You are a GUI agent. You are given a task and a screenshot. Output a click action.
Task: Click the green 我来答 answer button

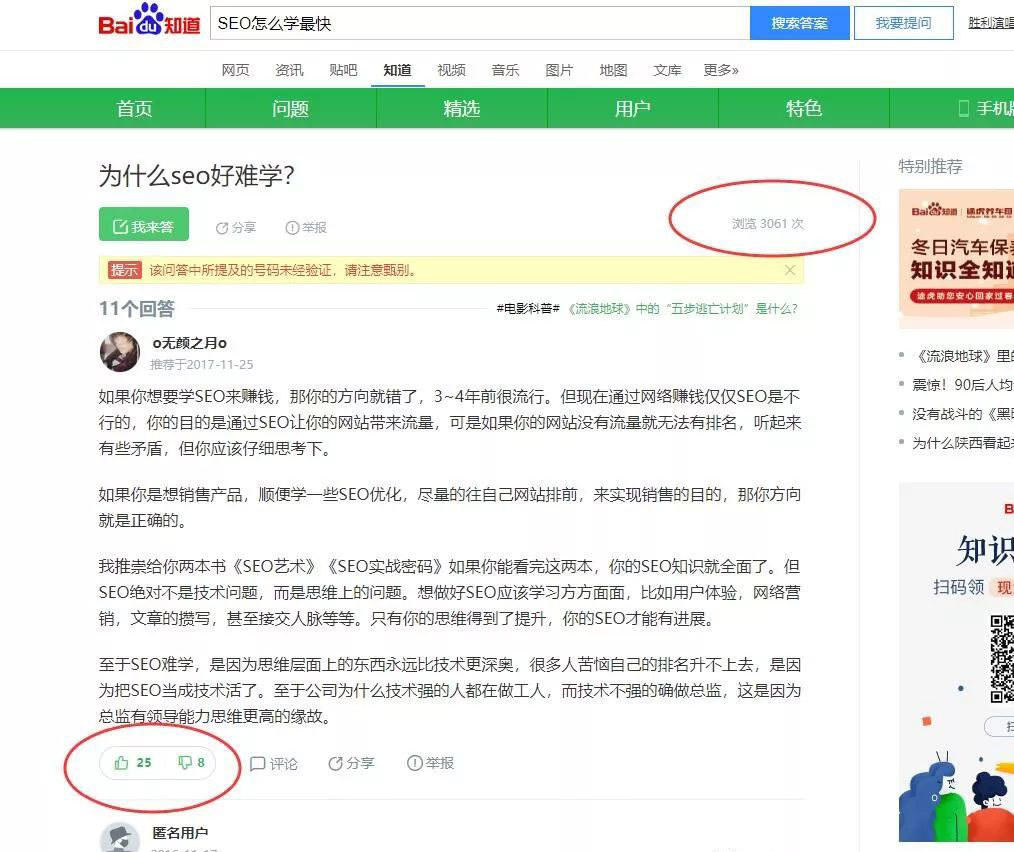[143, 226]
